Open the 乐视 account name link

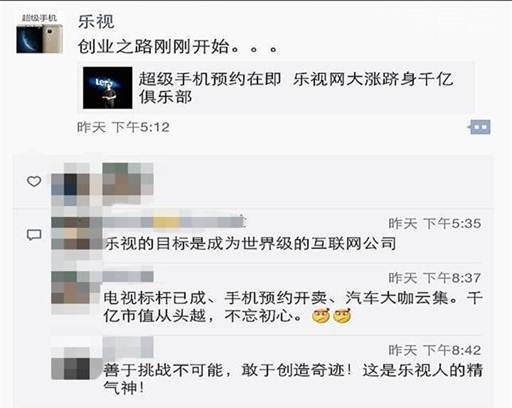(96, 22)
